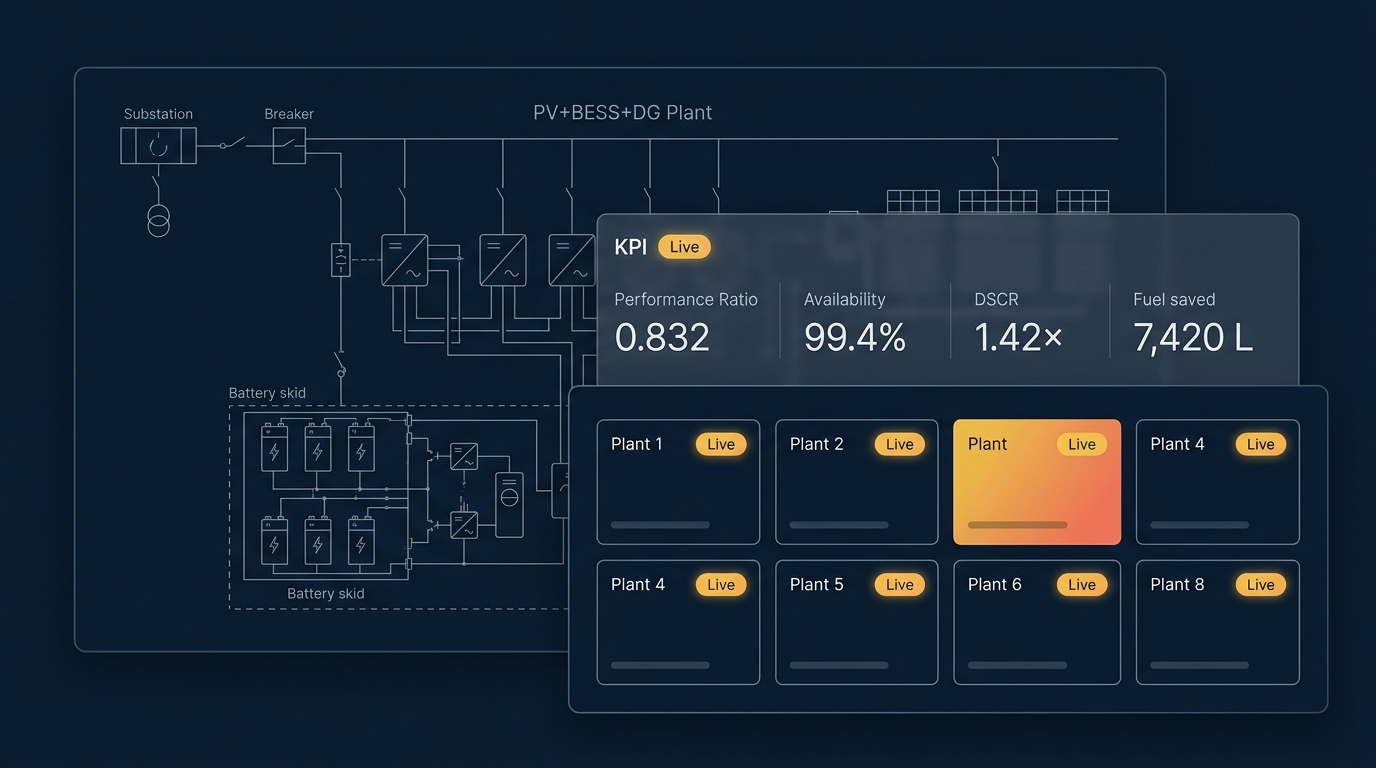Viewport: 1376px width, 768px height.
Task: Click the relay box linked by a dashed line to the inverter
Action: click(341, 259)
